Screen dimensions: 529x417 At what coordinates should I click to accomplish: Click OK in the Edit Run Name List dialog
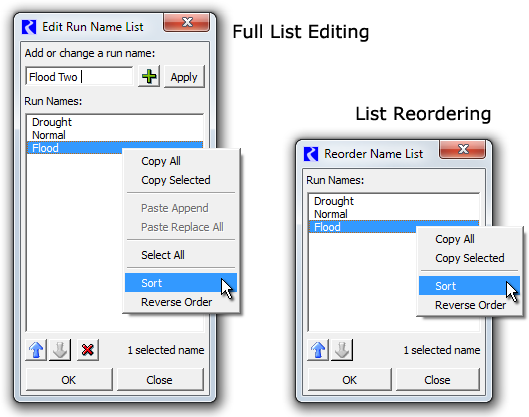69,380
